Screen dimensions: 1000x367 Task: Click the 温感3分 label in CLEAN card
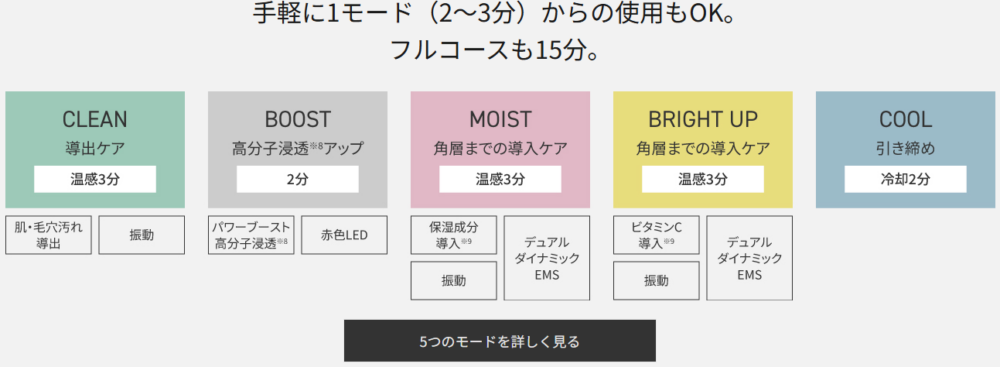(95, 179)
